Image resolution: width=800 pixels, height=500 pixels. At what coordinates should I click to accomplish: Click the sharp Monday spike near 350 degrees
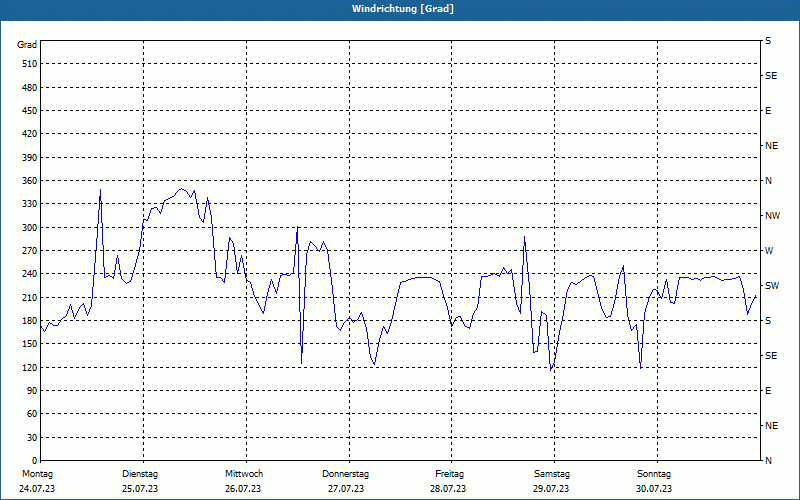pyautogui.click(x=101, y=190)
